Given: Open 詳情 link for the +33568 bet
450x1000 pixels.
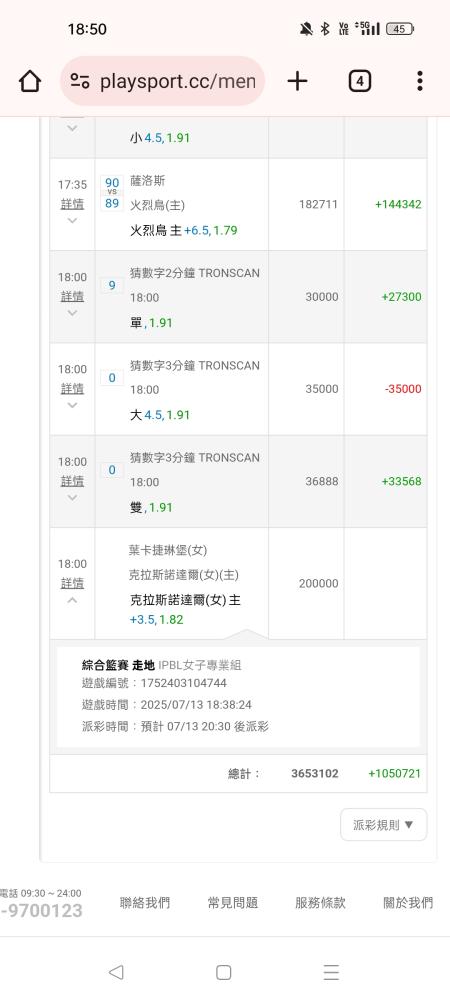Looking at the screenshot, I should (x=72, y=481).
